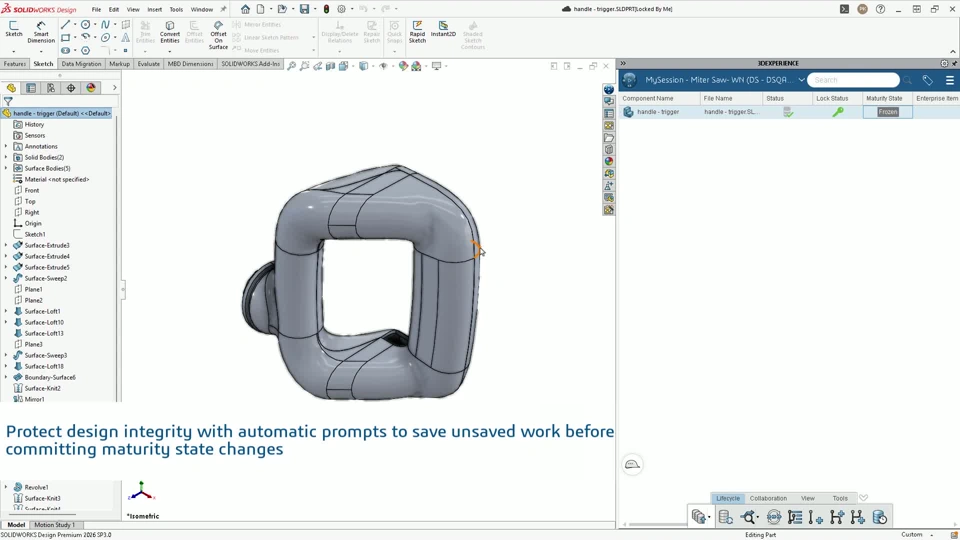
Task: Click the 3DEXPERIENCE Search field
Action: [x=853, y=80]
